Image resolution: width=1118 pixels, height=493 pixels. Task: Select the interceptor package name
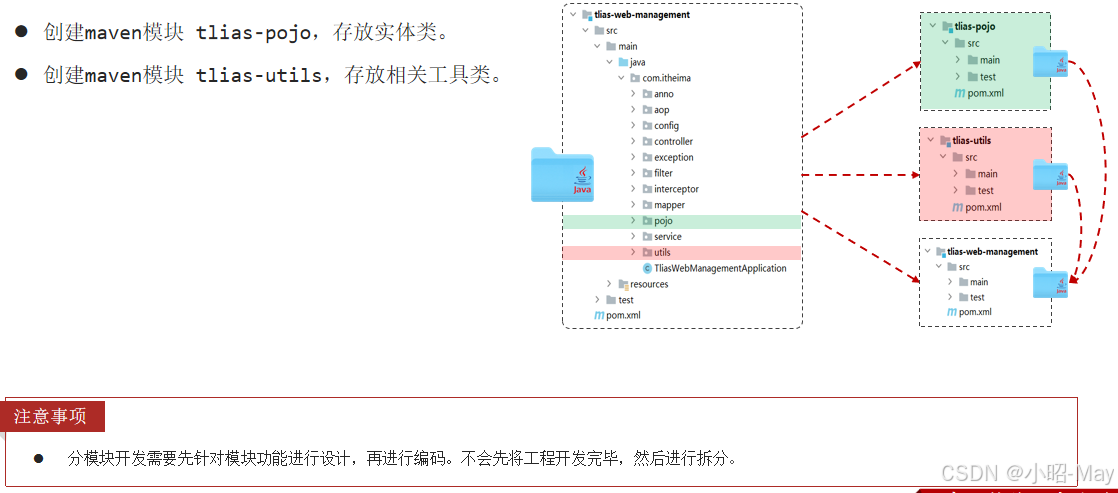click(x=677, y=189)
